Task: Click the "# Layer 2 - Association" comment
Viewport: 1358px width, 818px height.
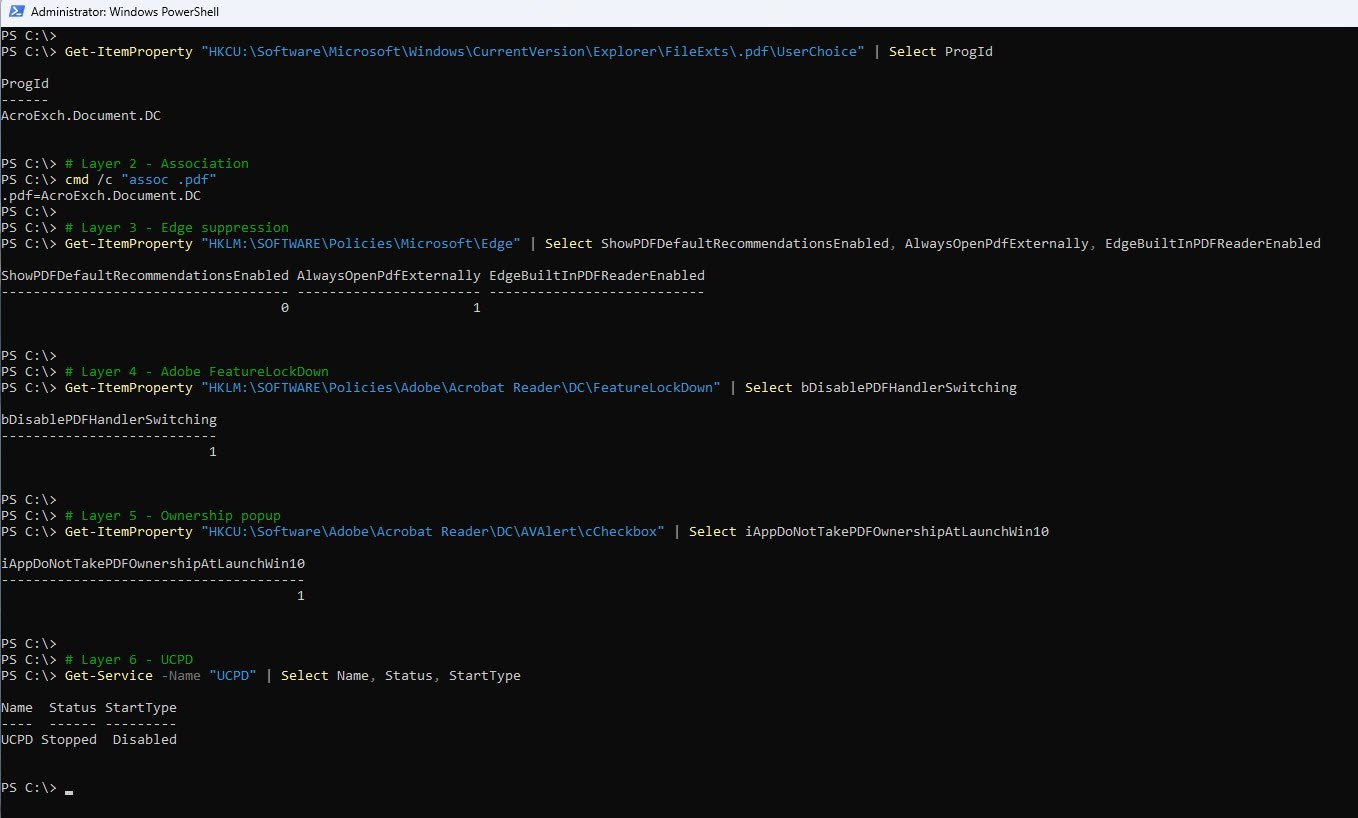Action: tap(156, 163)
